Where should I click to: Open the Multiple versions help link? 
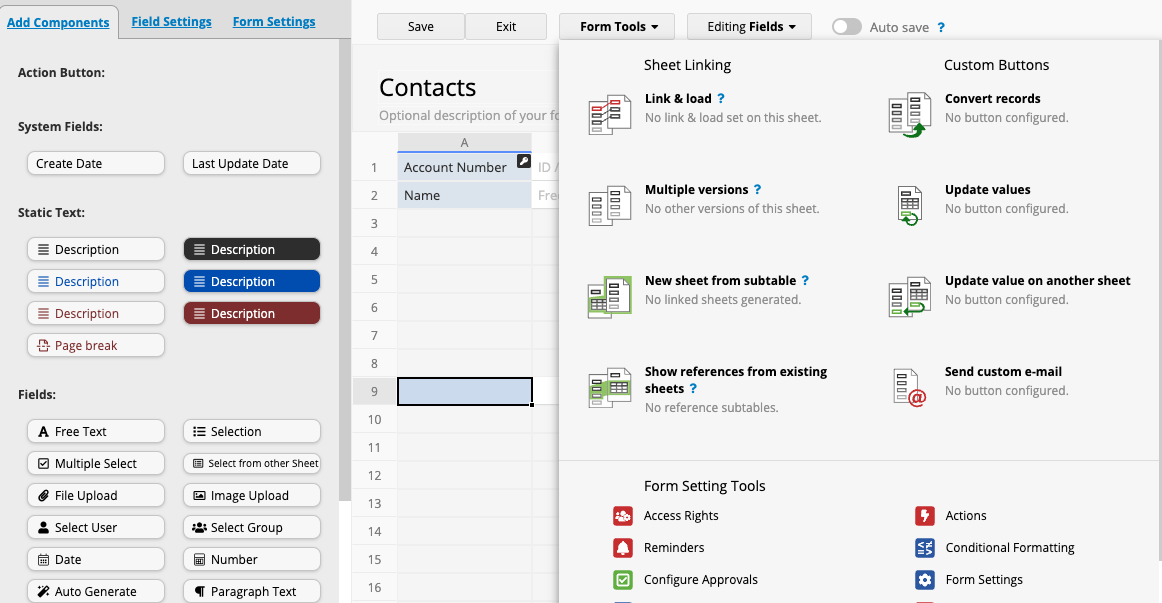coord(759,189)
